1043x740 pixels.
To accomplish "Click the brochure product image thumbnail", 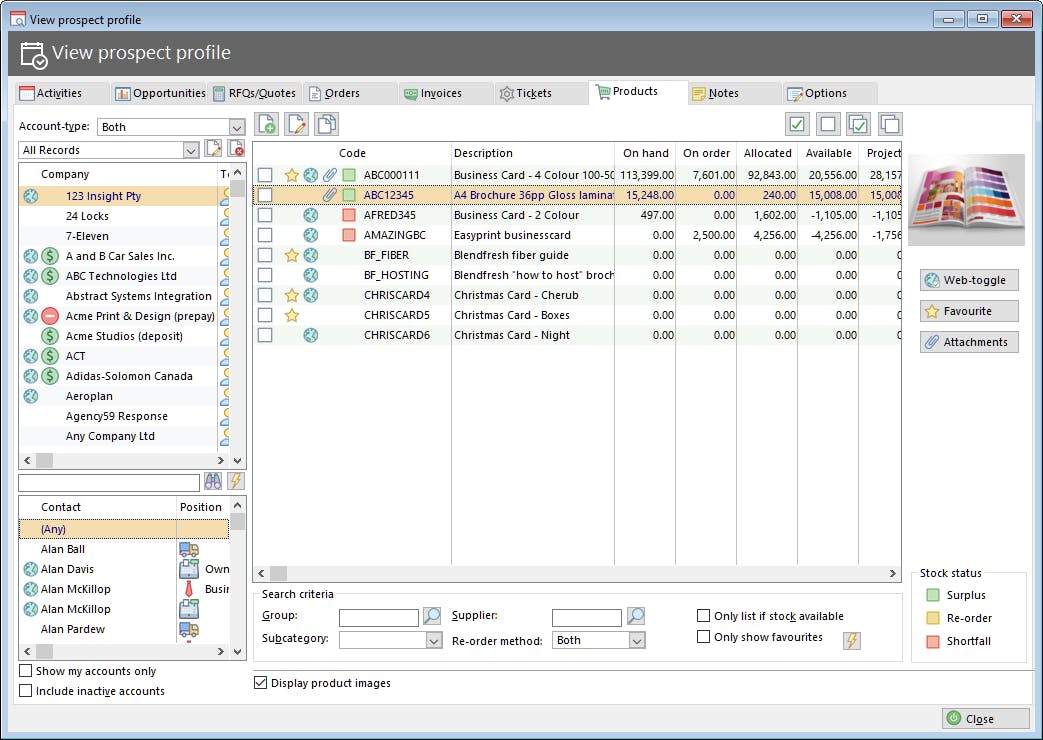I will click(x=967, y=200).
